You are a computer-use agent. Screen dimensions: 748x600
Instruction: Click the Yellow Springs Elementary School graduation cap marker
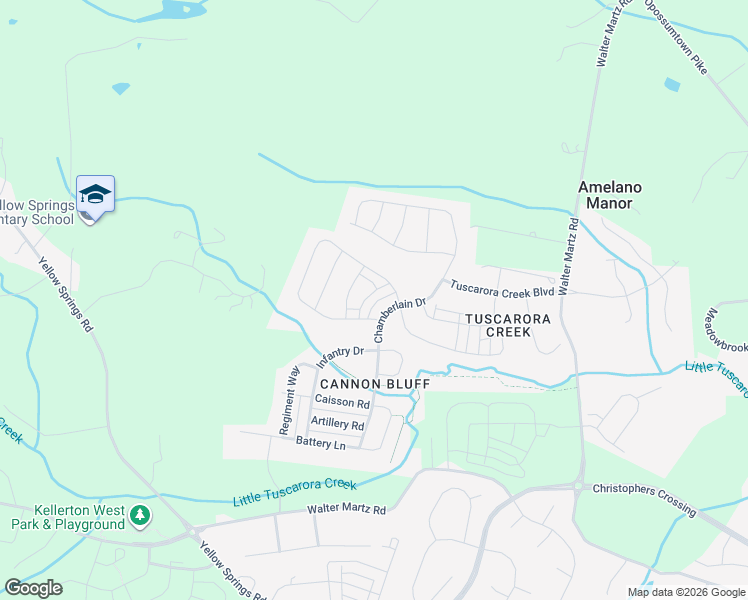pyautogui.click(x=95, y=194)
